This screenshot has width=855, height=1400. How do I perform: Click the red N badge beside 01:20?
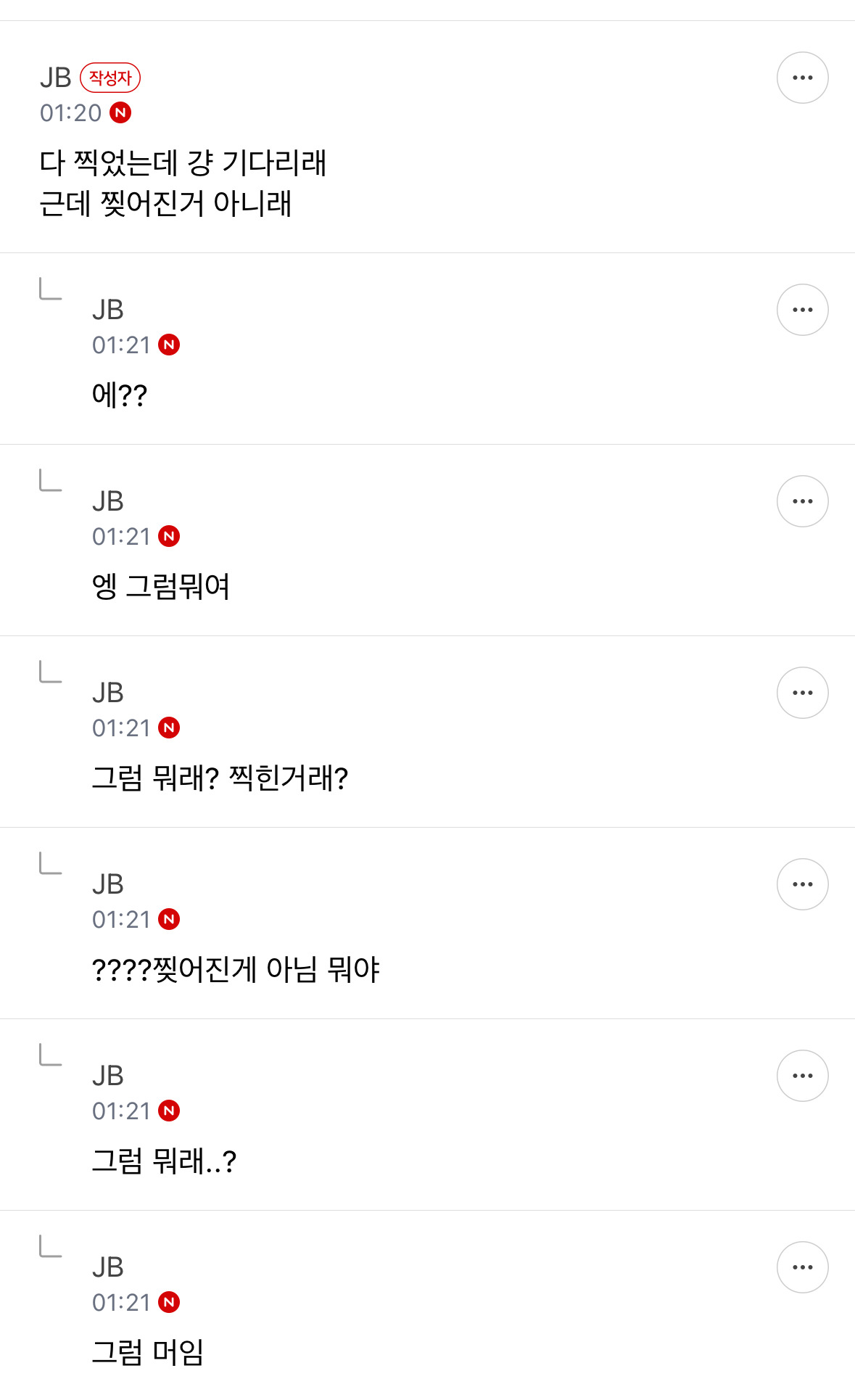pos(120,113)
